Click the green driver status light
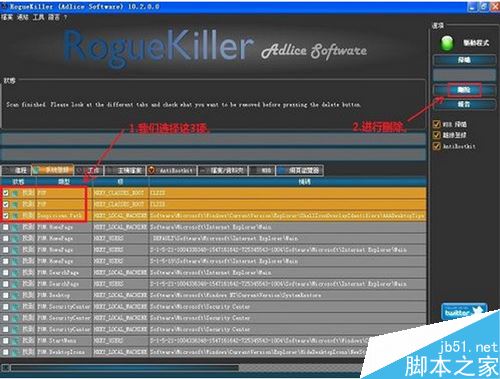This screenshot has width=500, height=379. click(447, 43)
